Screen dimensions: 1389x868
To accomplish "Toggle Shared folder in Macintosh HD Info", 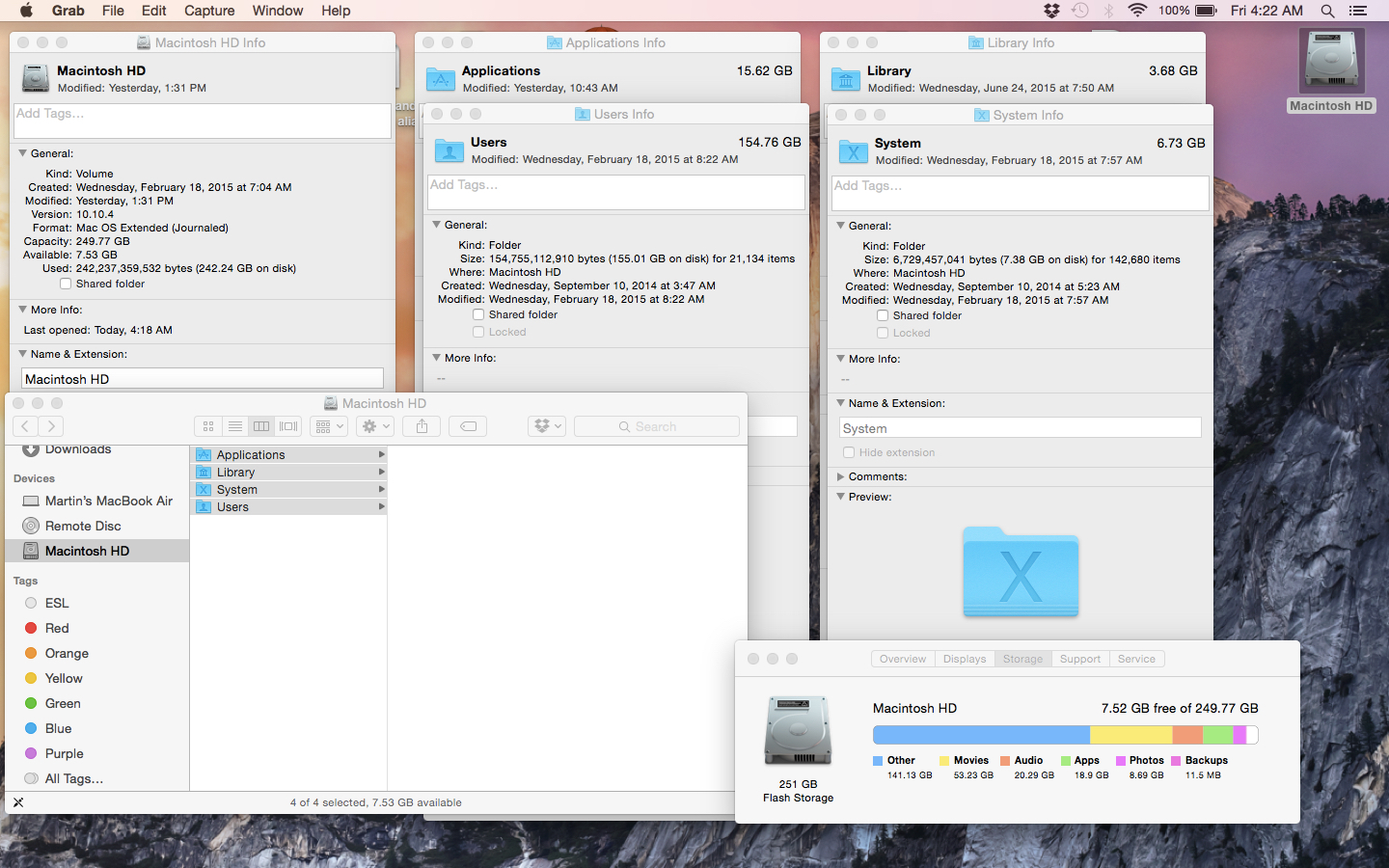I will [x=66, y=284].
